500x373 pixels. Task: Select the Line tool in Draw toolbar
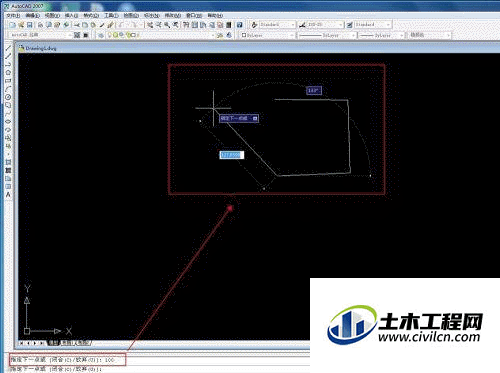pyautogui.click(x=8, y=48)
